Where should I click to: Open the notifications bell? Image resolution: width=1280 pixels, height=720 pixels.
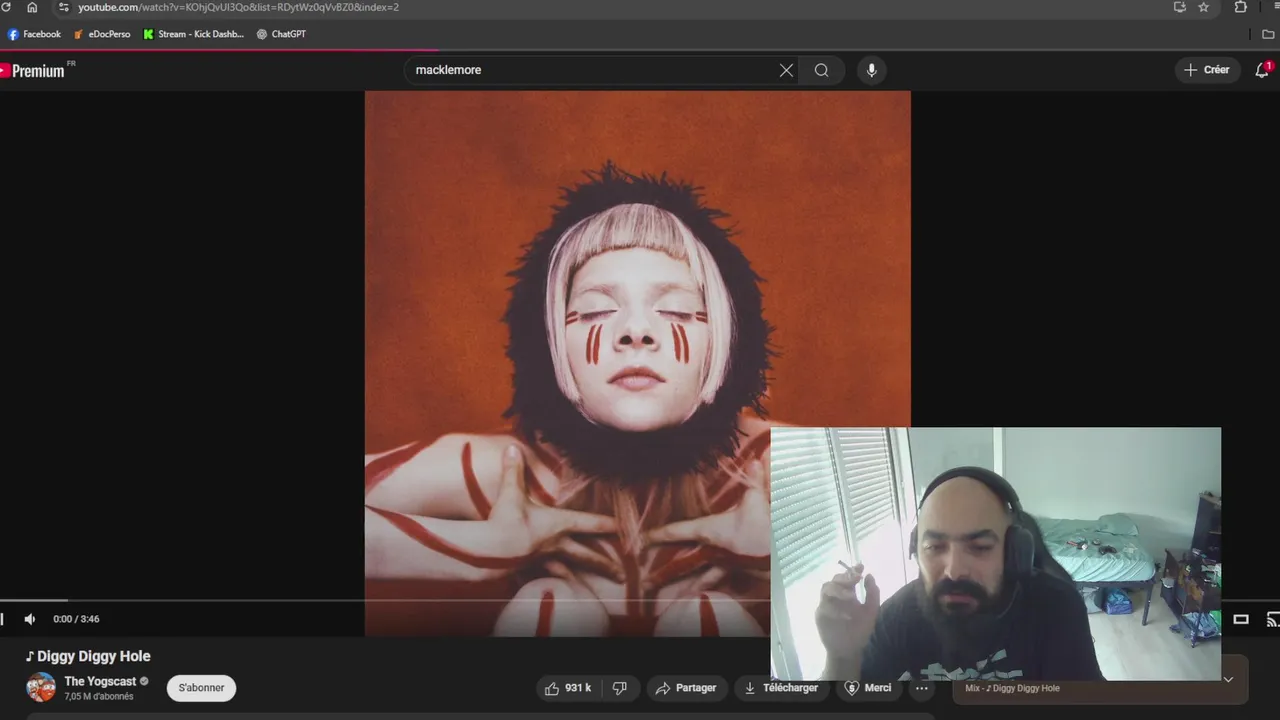coord(1262,70)
